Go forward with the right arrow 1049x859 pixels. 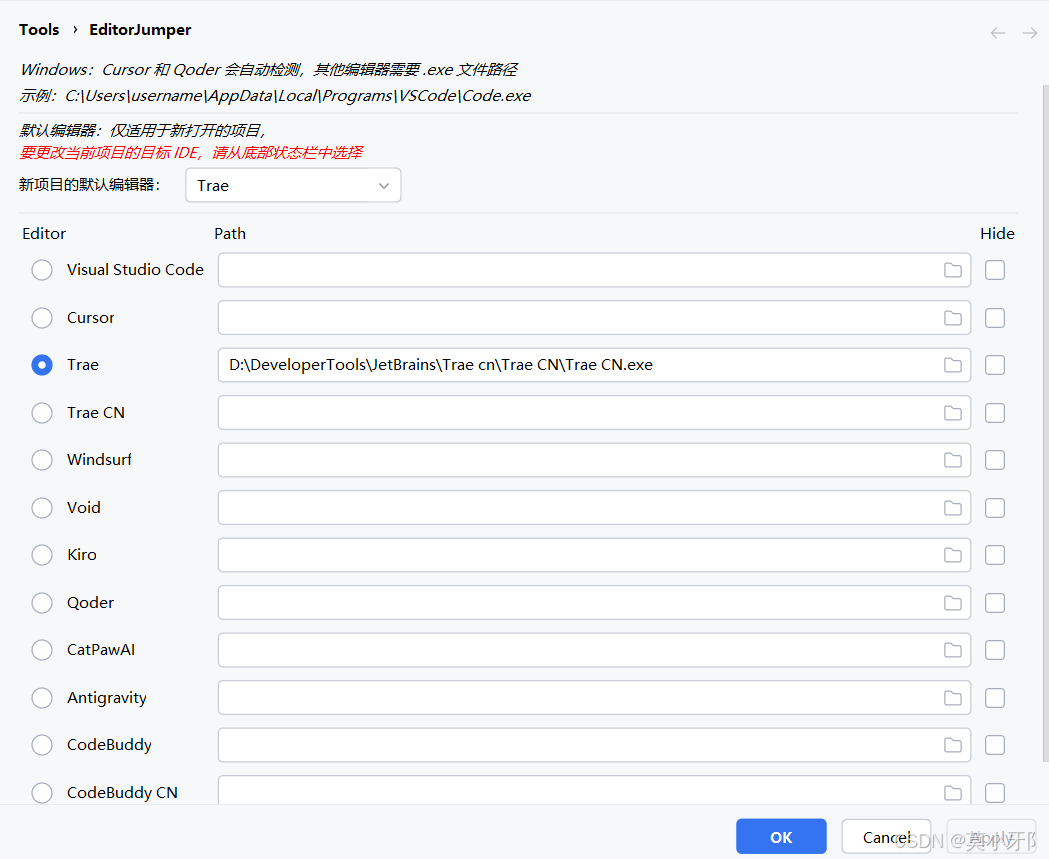coord(1030,33)
